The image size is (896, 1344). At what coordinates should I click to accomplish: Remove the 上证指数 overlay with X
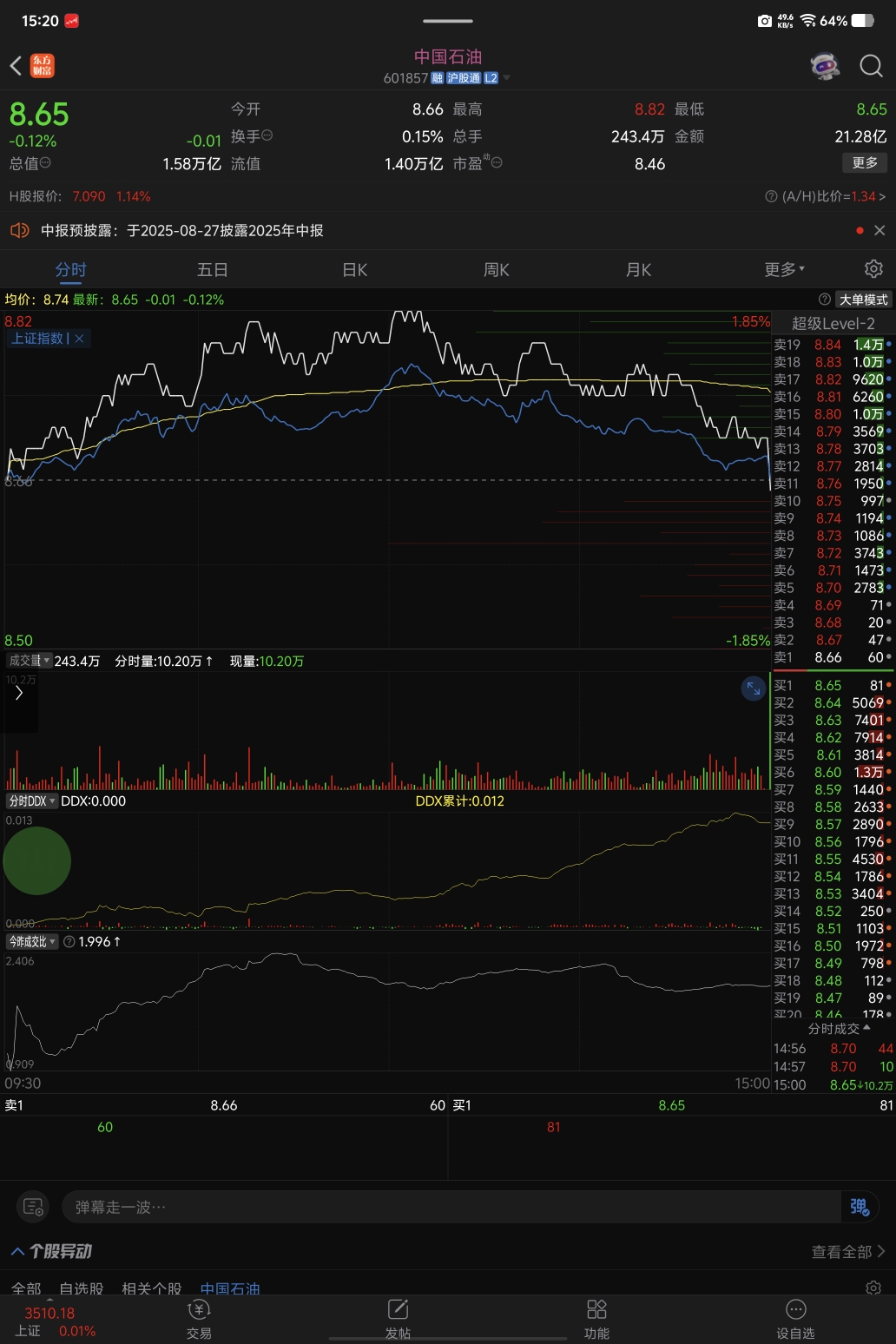[x=79, y=339]
